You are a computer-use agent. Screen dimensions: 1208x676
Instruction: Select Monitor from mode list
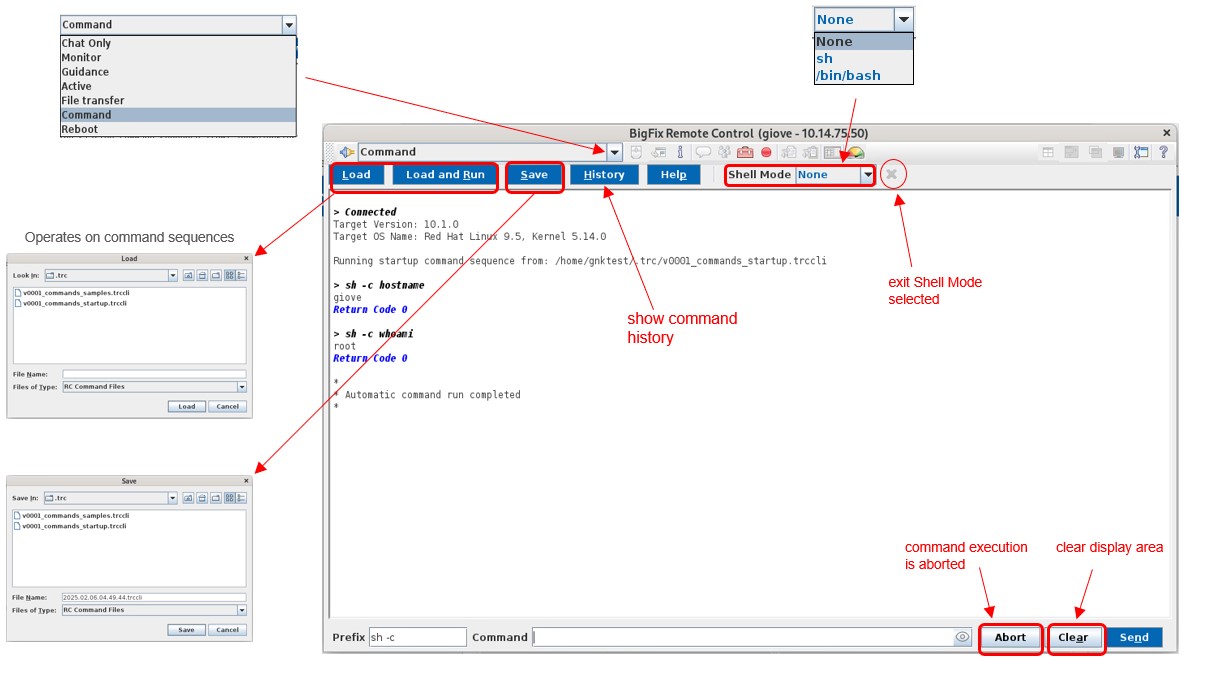click(178, 57)
